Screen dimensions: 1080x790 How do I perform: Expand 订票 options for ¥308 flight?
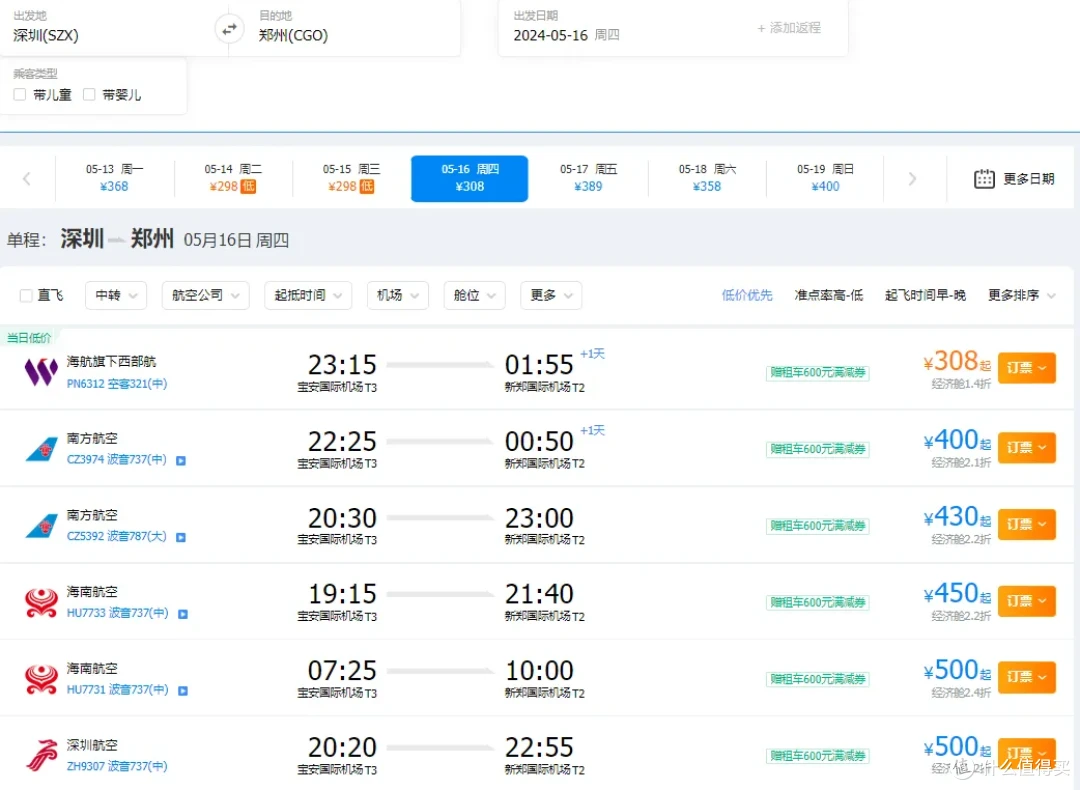pos(1026,368)
